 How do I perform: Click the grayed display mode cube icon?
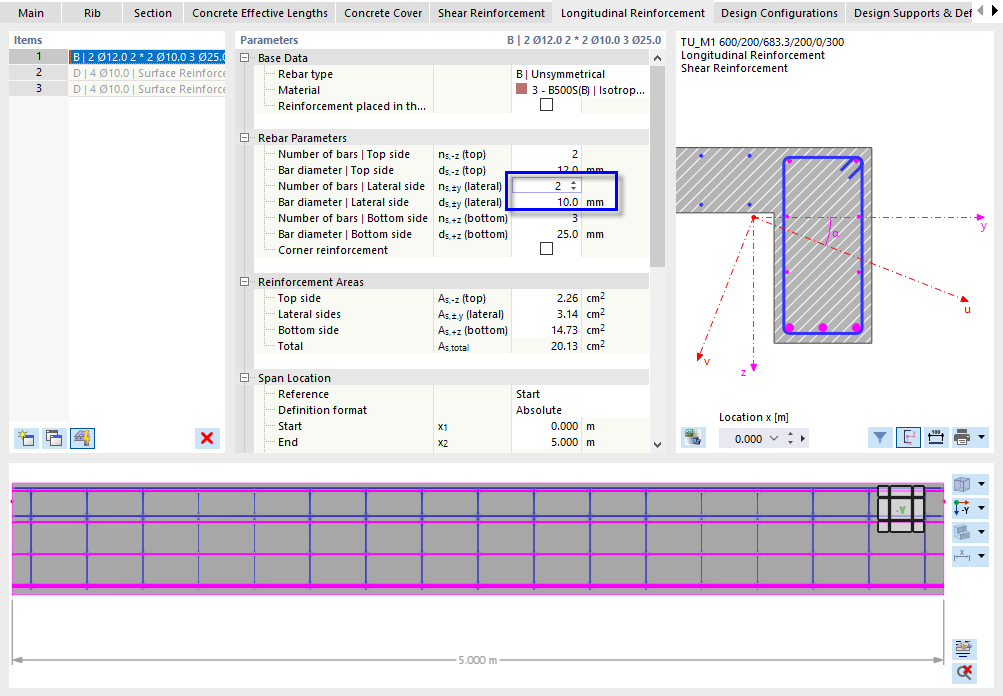(x=962, y=532)
